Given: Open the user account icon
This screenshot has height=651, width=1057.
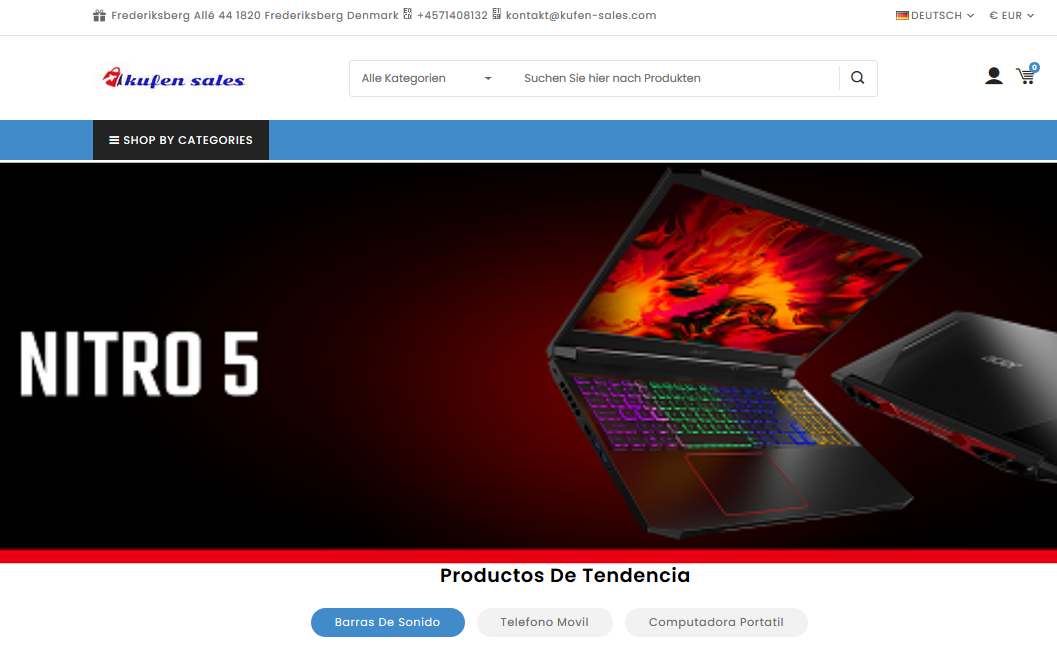Looking at the screenshot, I should (x=993, y=76).
